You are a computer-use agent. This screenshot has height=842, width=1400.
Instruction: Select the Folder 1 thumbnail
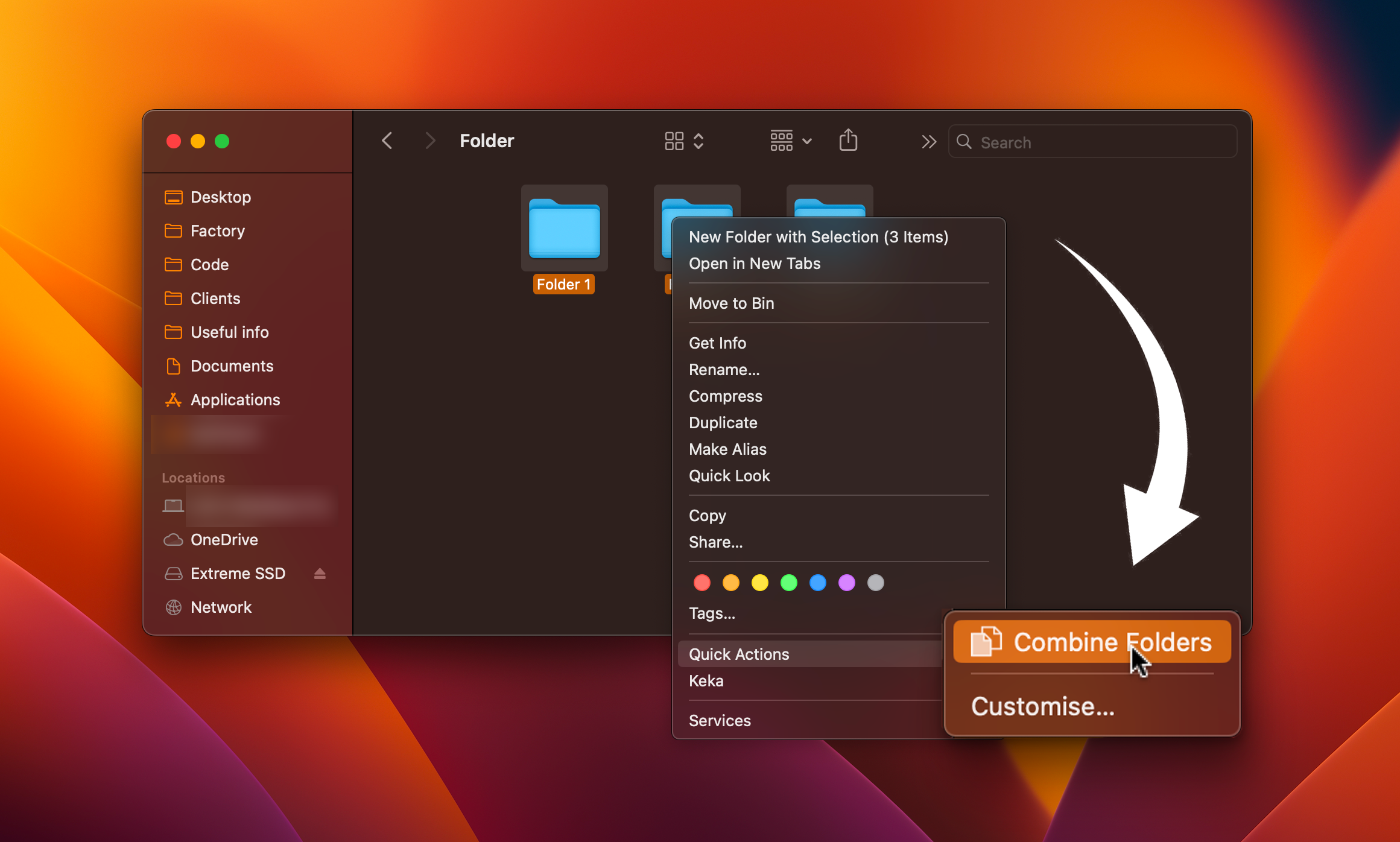tap(564, 229)
